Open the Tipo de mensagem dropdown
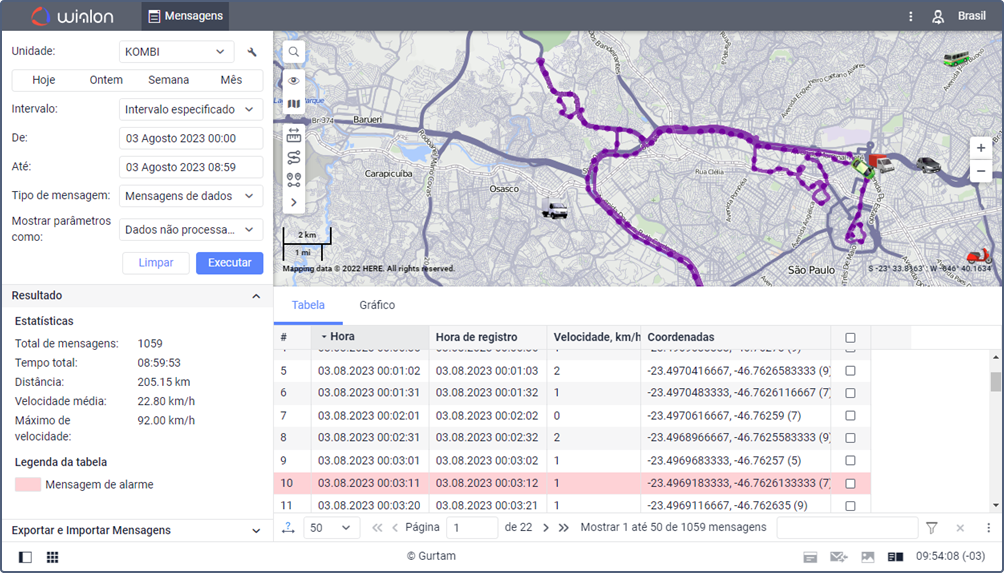This screenshot has width=1004, height=573. click(x=190, y=196)
